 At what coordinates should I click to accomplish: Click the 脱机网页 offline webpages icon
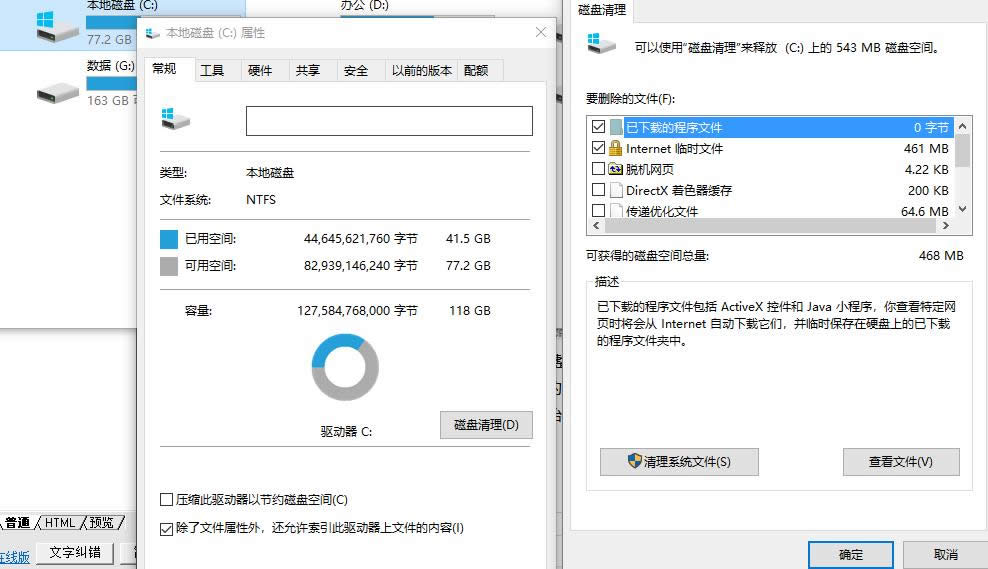coord(615,169)
